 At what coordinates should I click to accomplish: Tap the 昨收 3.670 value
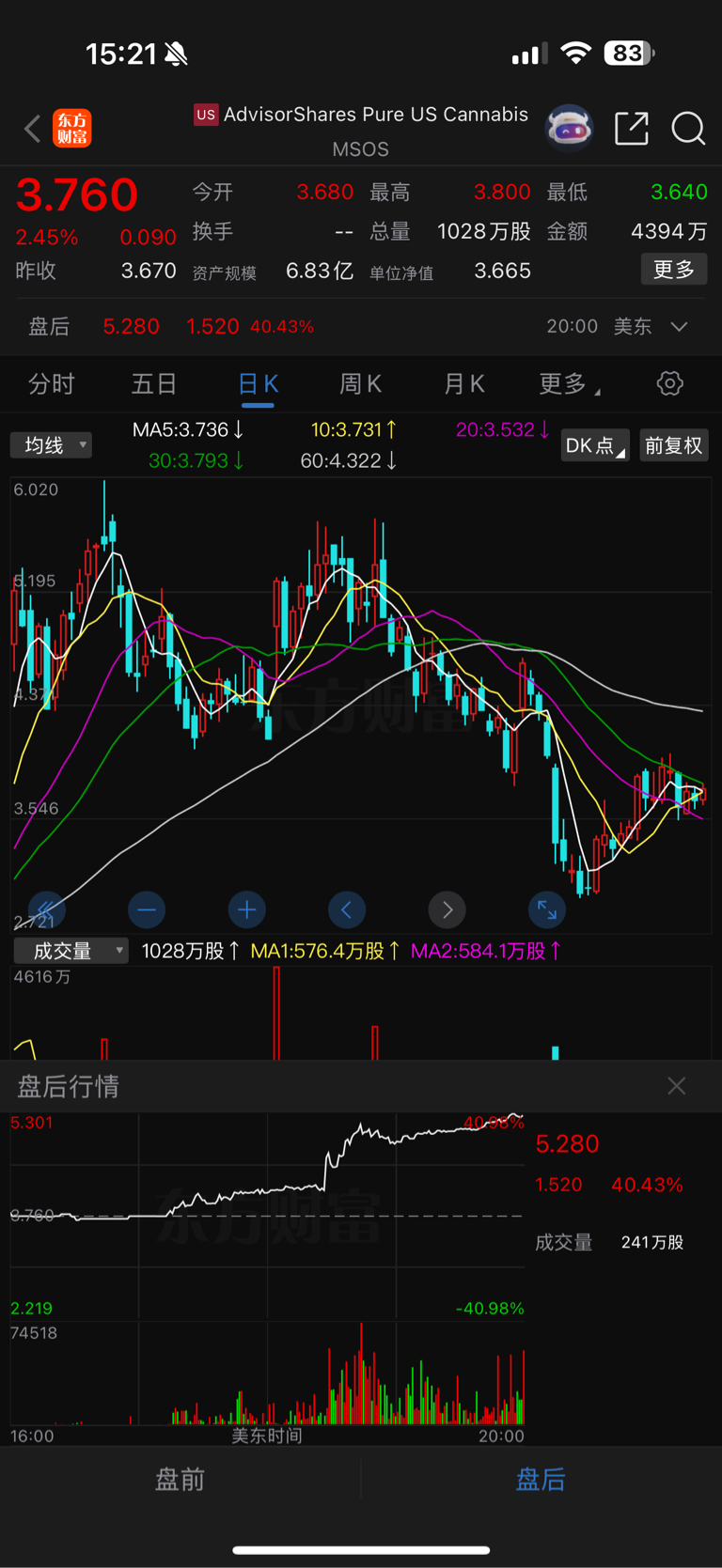tap(149, 271)
